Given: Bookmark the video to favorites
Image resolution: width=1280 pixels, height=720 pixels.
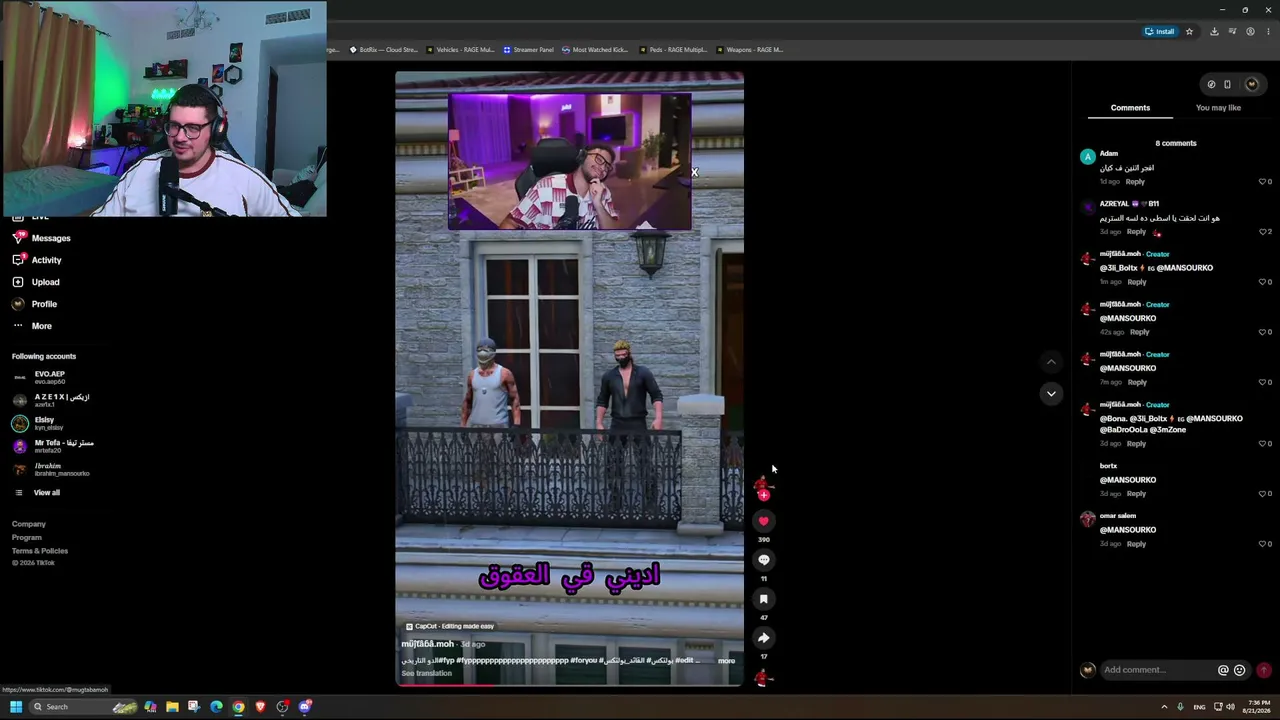Looking at the screenshot, I should pos(764,599).
